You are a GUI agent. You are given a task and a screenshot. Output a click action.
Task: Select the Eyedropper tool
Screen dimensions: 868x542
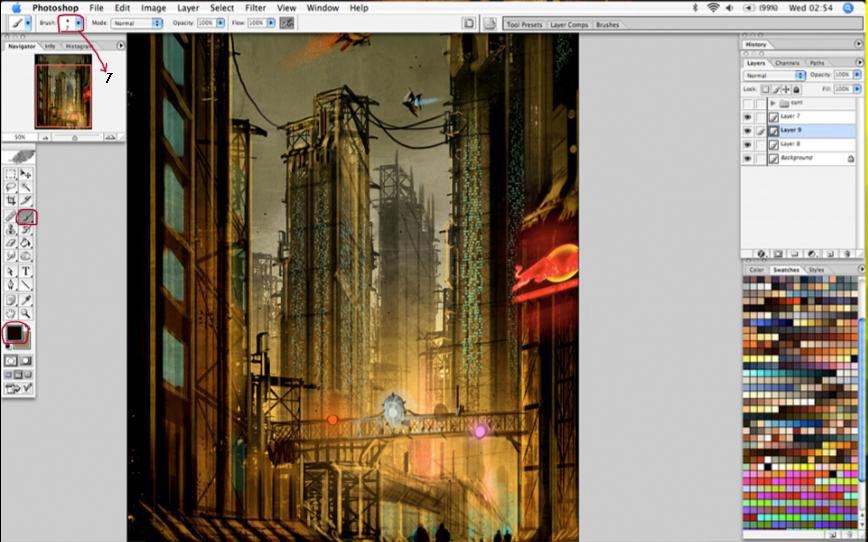tap(26, 301)
